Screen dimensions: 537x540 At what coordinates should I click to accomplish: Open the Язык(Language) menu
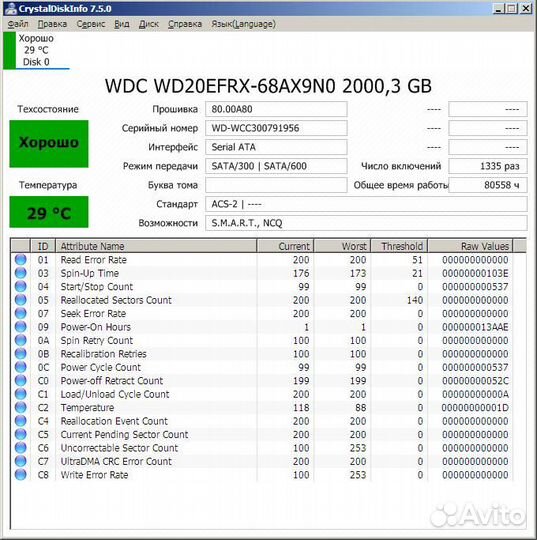(x=243, y=24)
